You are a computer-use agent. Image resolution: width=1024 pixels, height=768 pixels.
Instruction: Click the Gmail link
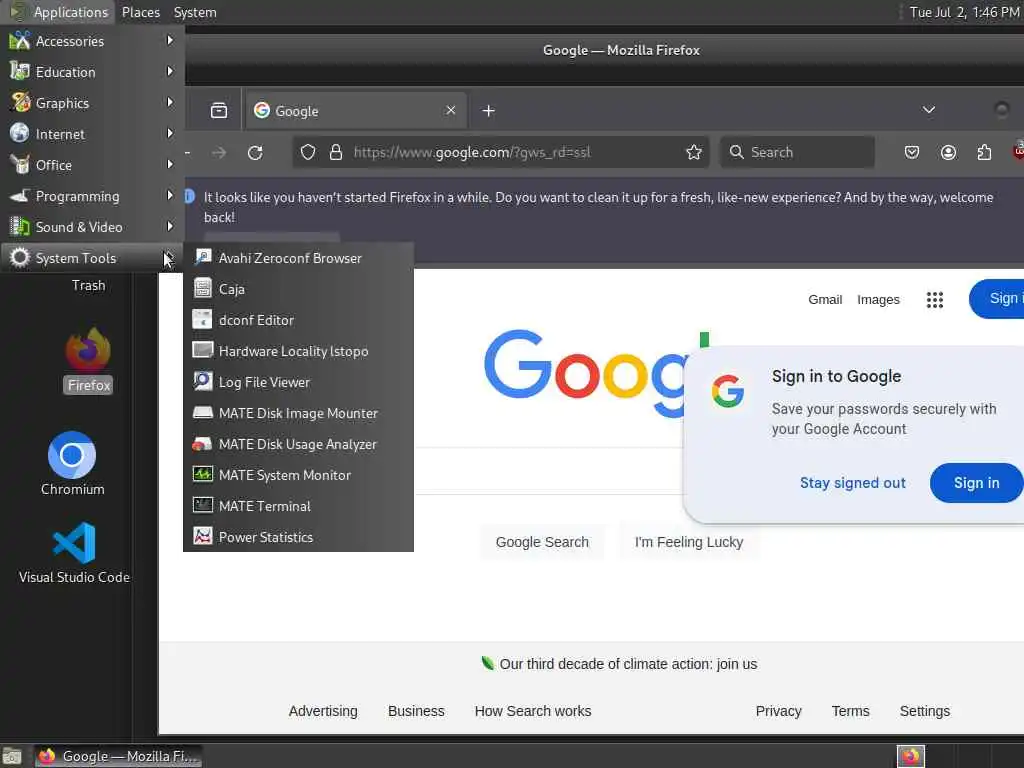(825, 299)
